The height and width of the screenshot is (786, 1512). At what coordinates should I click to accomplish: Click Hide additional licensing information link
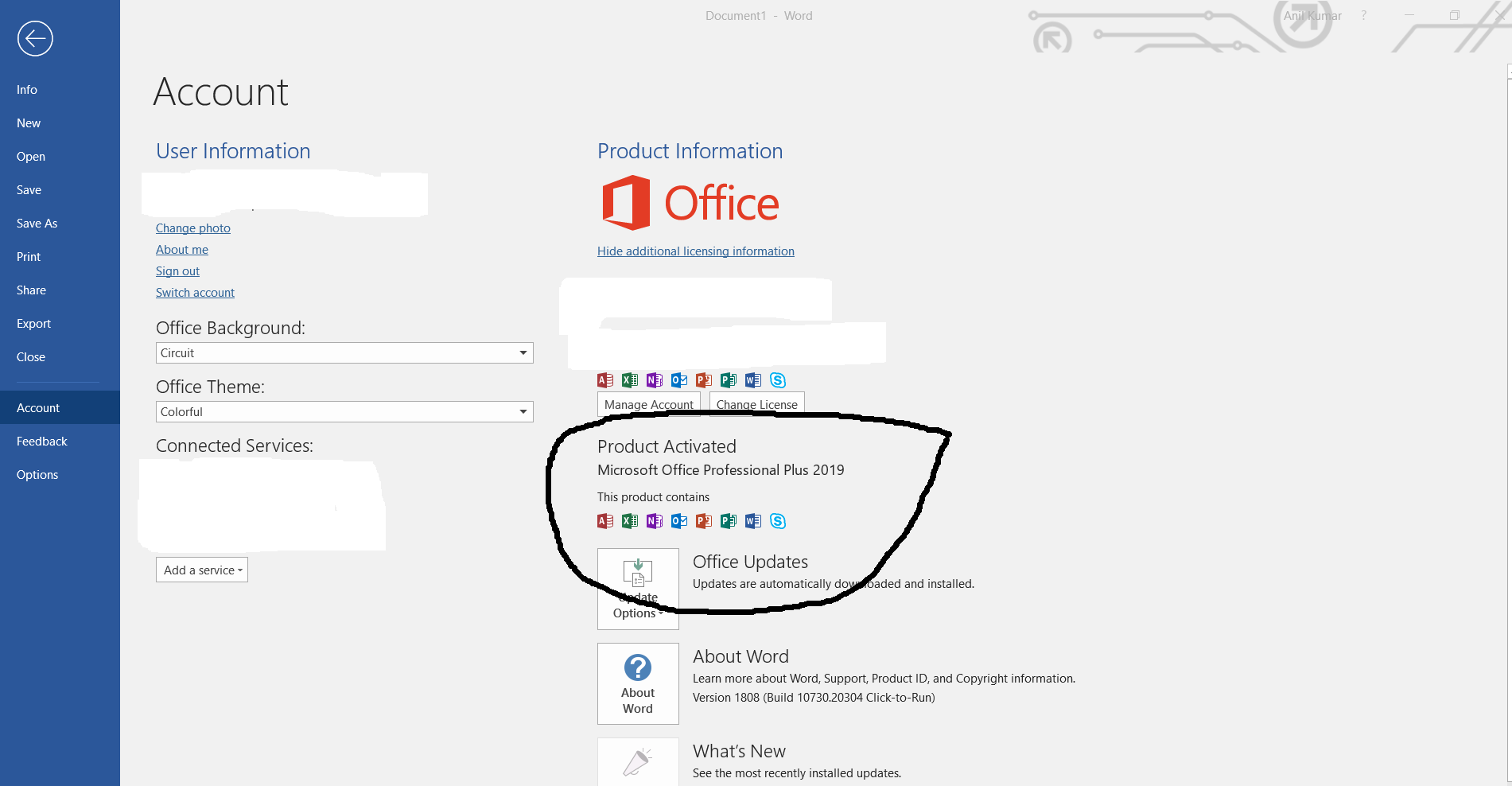click(696, 251)
